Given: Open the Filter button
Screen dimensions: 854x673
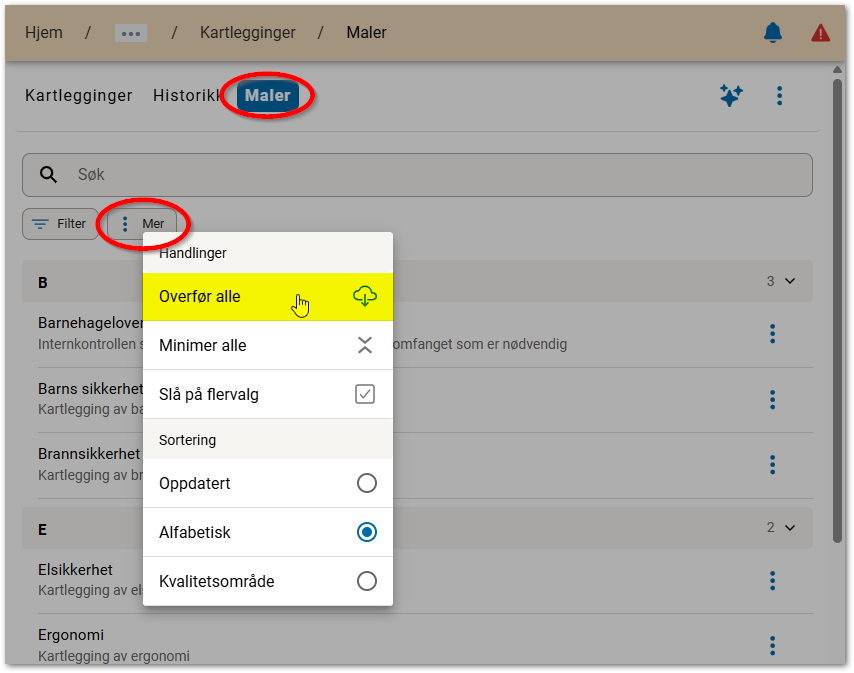Looking at the screenshot, I should pyautogui.click(x=60, y=224).
